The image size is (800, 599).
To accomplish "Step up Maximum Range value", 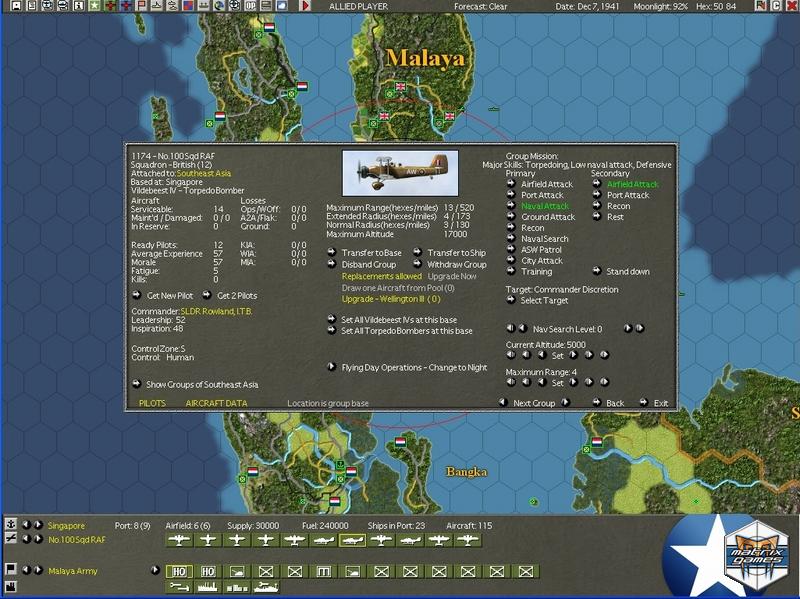I will tap(575, 382).
